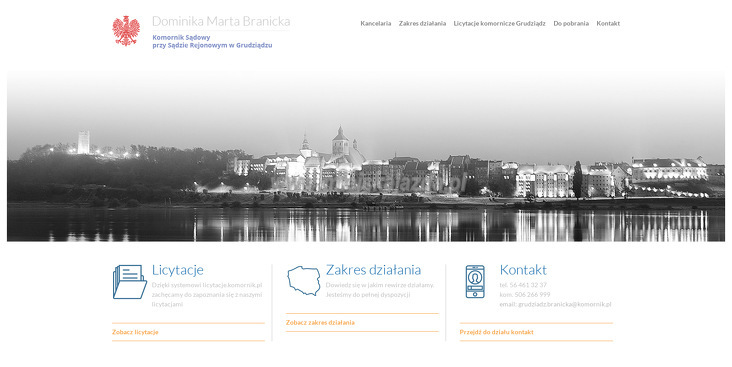
Task: Open the Zakres działania menu item
Action: [422, 23]
